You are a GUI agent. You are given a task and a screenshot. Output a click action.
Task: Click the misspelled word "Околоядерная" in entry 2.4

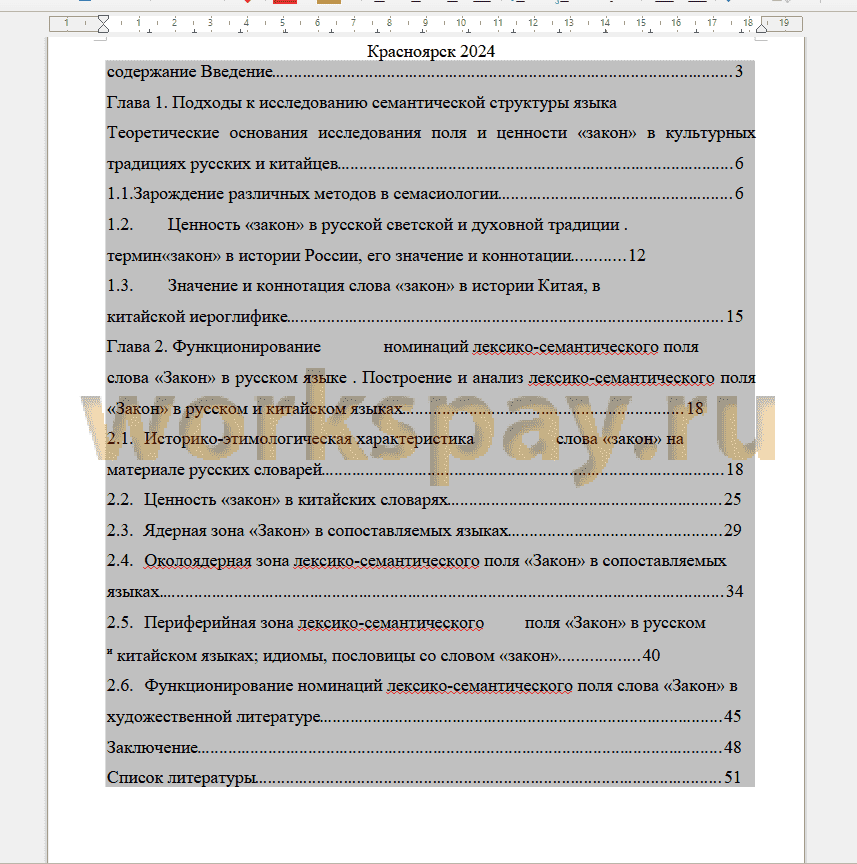(x=197, y=561)
